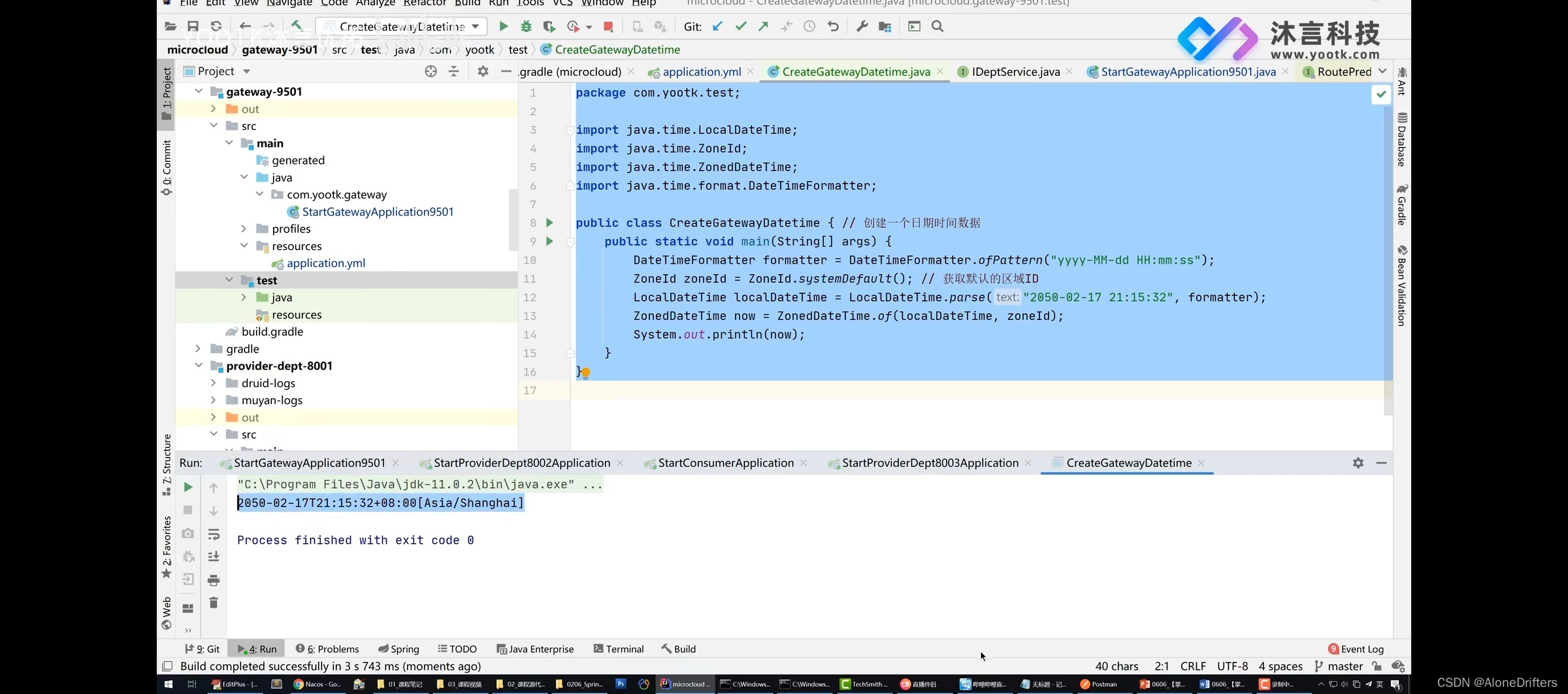The width and height of the screenshot is (1568, 694).
Task: Toggle Bean Validation tool window
Action: pyautogui.click(x=1402, y=285)
